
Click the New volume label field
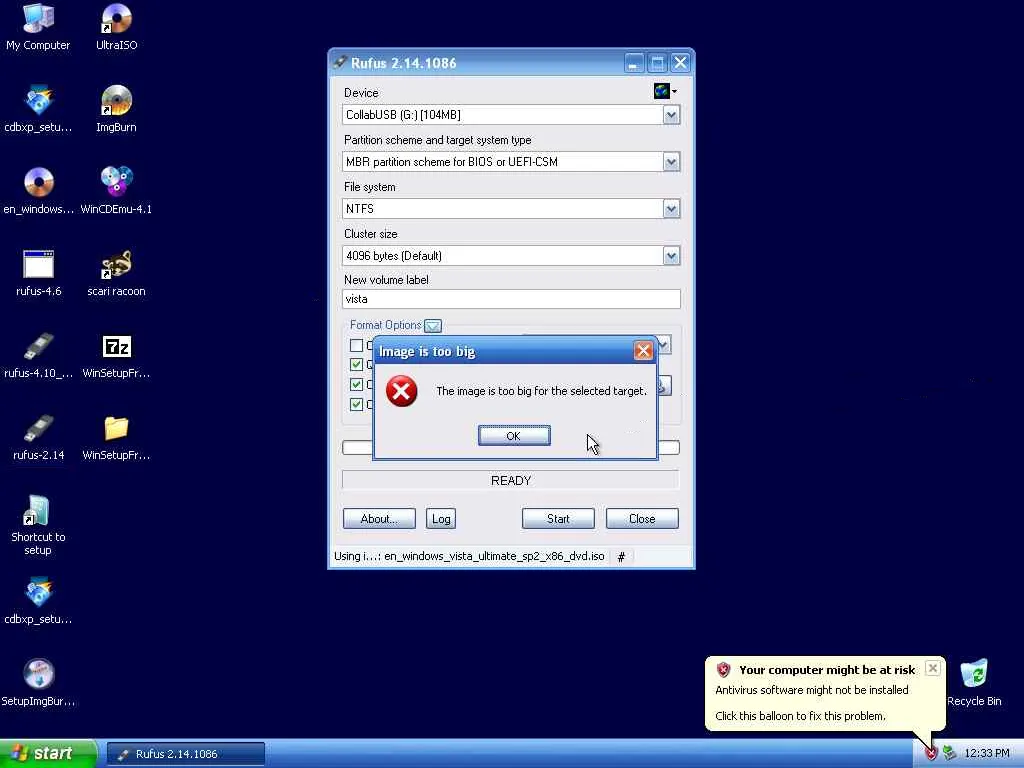[511, 299]
